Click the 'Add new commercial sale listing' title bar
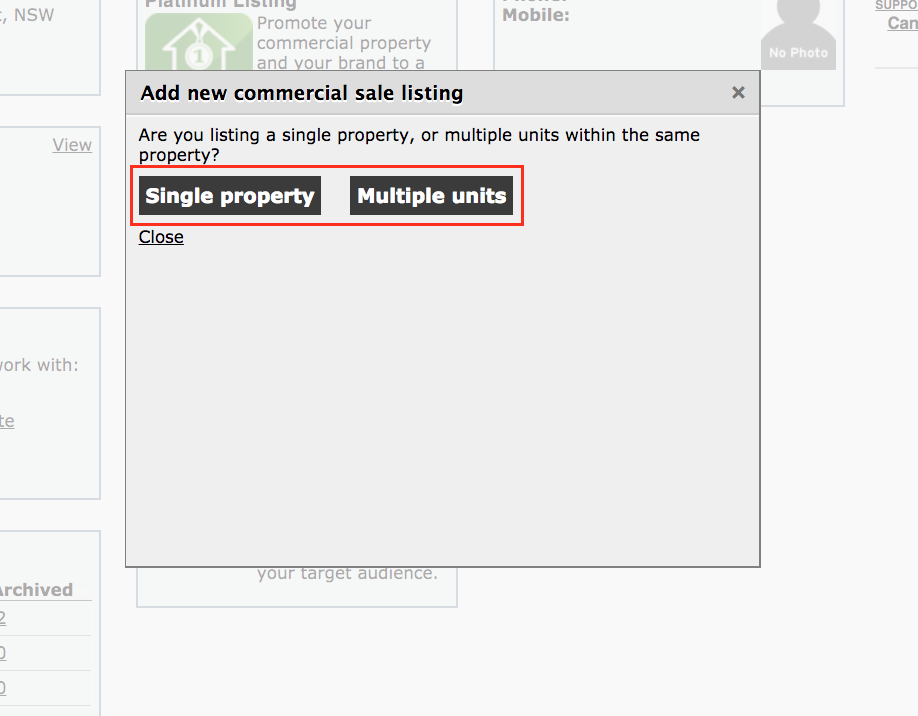The image size is (918, 716). [443, 93]
